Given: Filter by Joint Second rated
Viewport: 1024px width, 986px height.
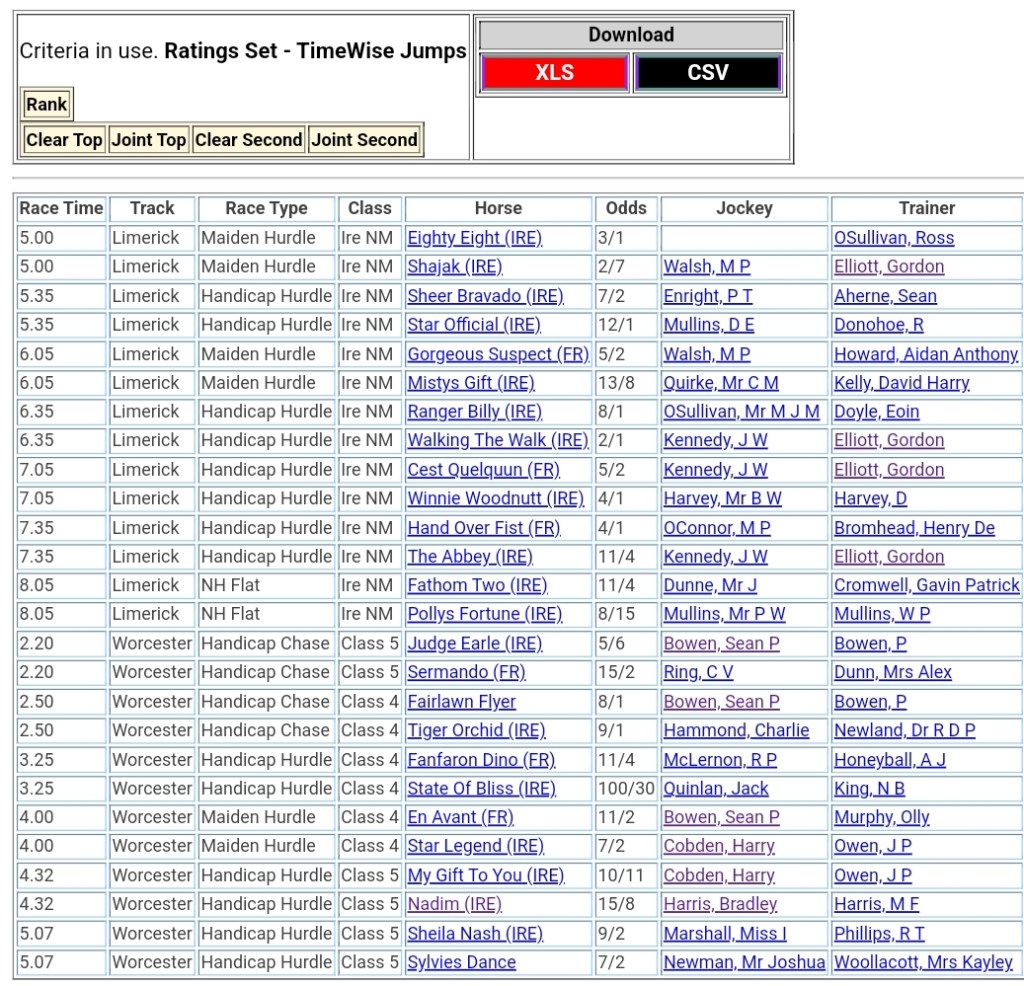Looking at the screenshot, I should pos(364,140).
